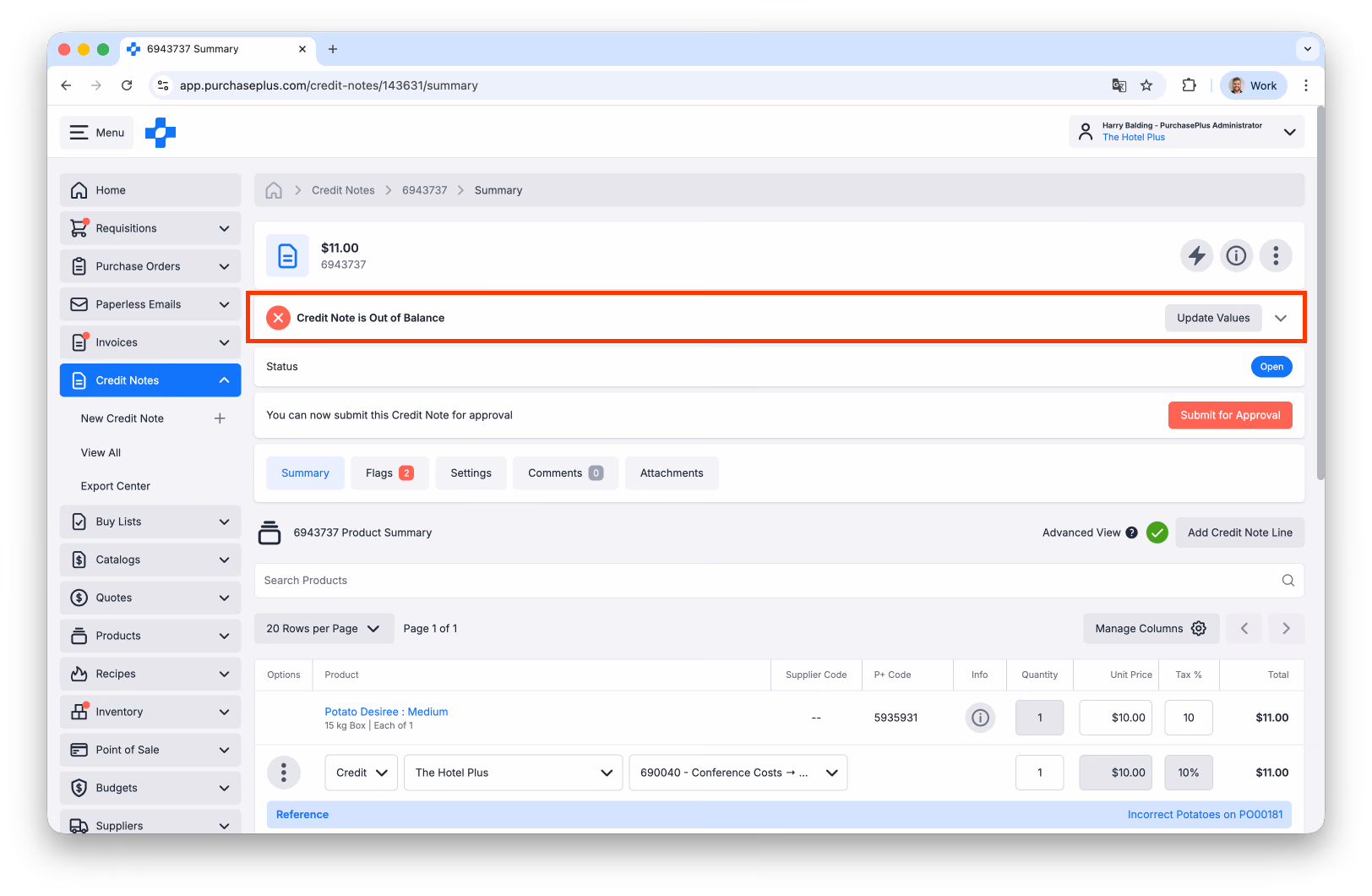Click the Work profile chip
The image size is (1372, 896).
(1254, 85)
